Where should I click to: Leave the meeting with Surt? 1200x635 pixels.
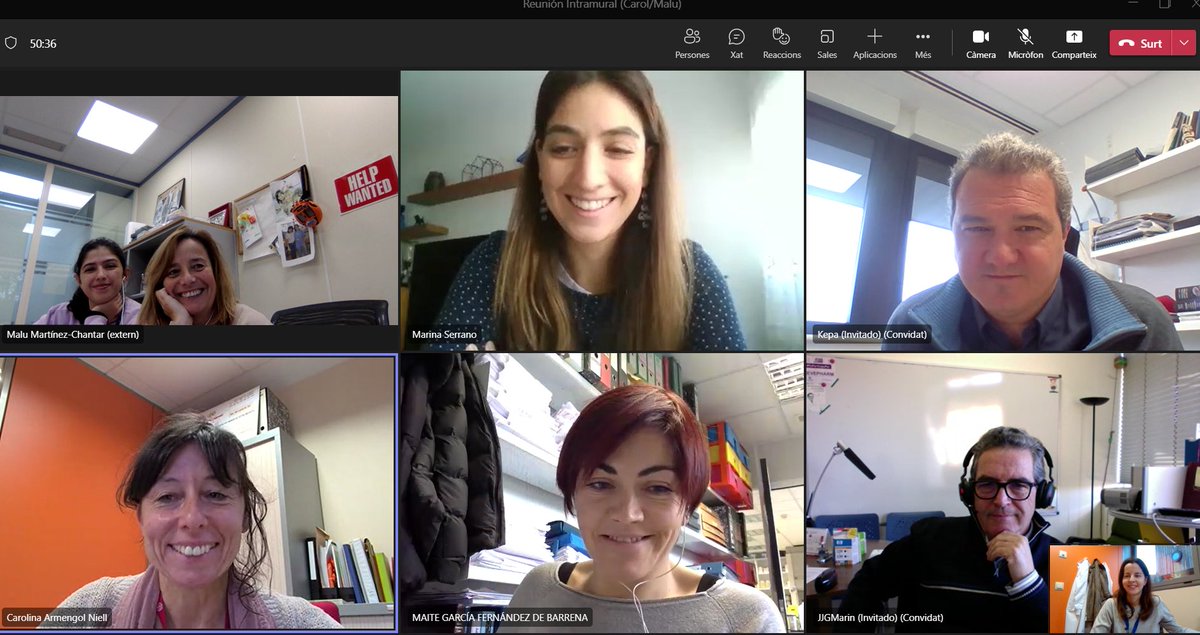click(1141, 43)
